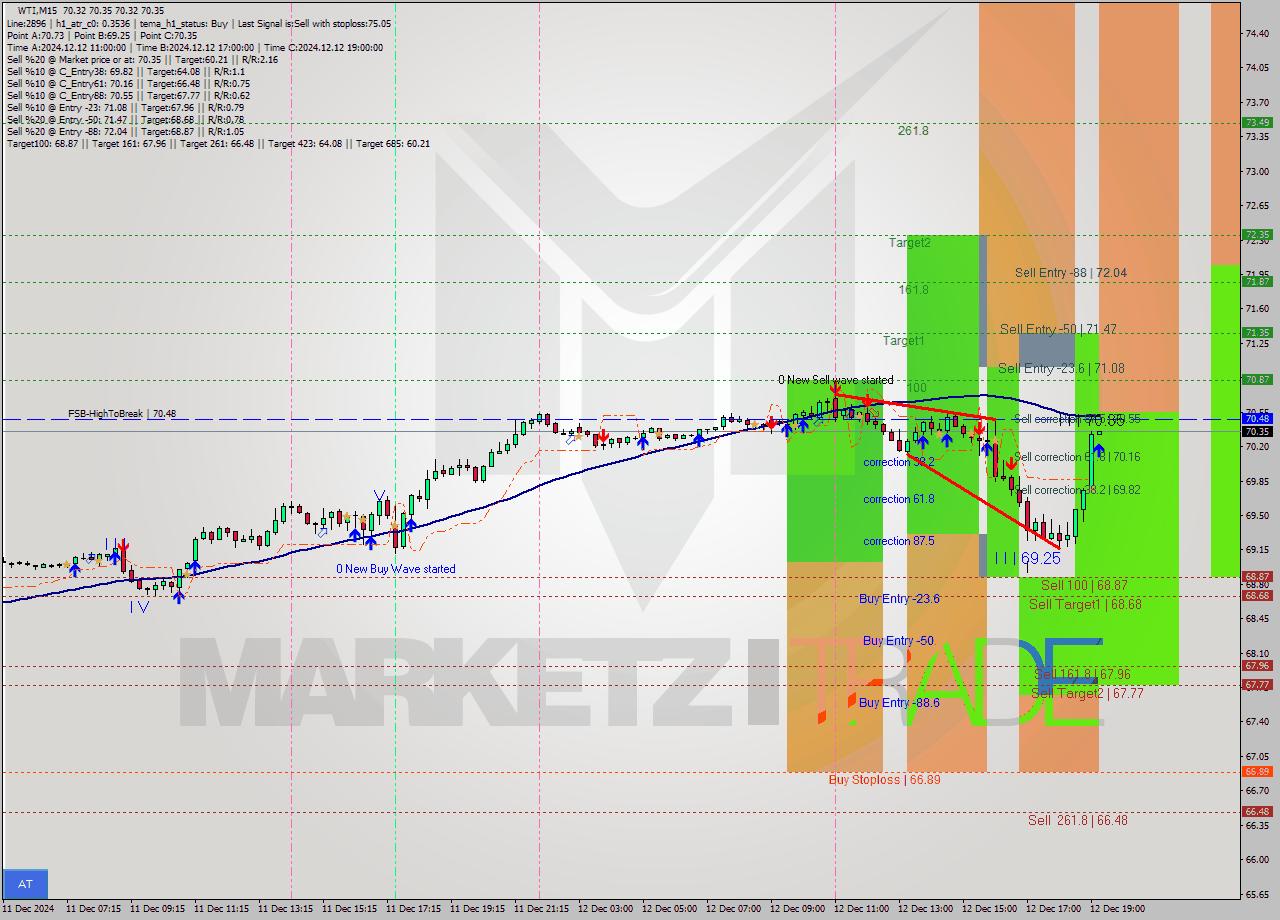
Task: Select the 'correction 61.8' blue label
Action: (x=899, y=499)
